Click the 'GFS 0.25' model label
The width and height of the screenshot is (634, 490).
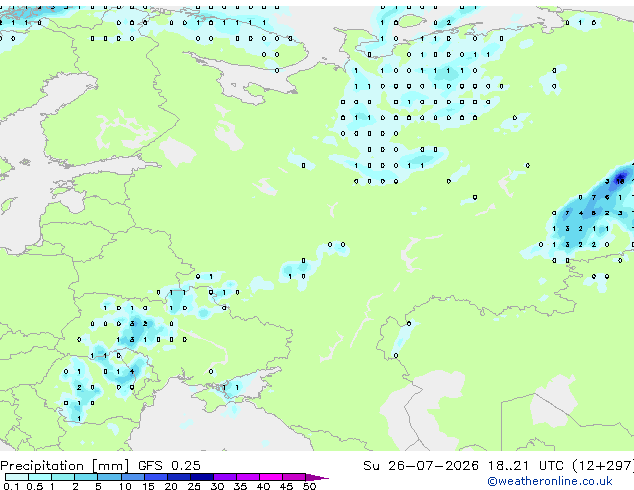(169, 466)
